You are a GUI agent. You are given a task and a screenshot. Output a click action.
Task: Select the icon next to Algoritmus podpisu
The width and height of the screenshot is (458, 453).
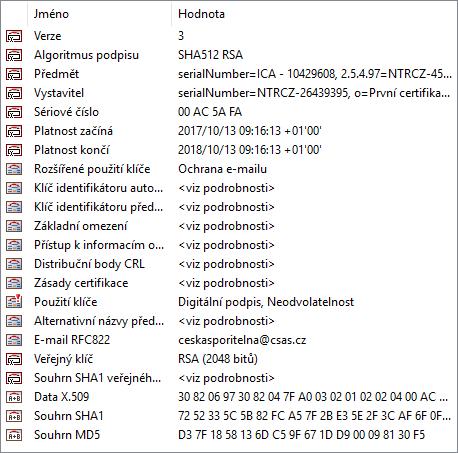click(x=14, y=55)
